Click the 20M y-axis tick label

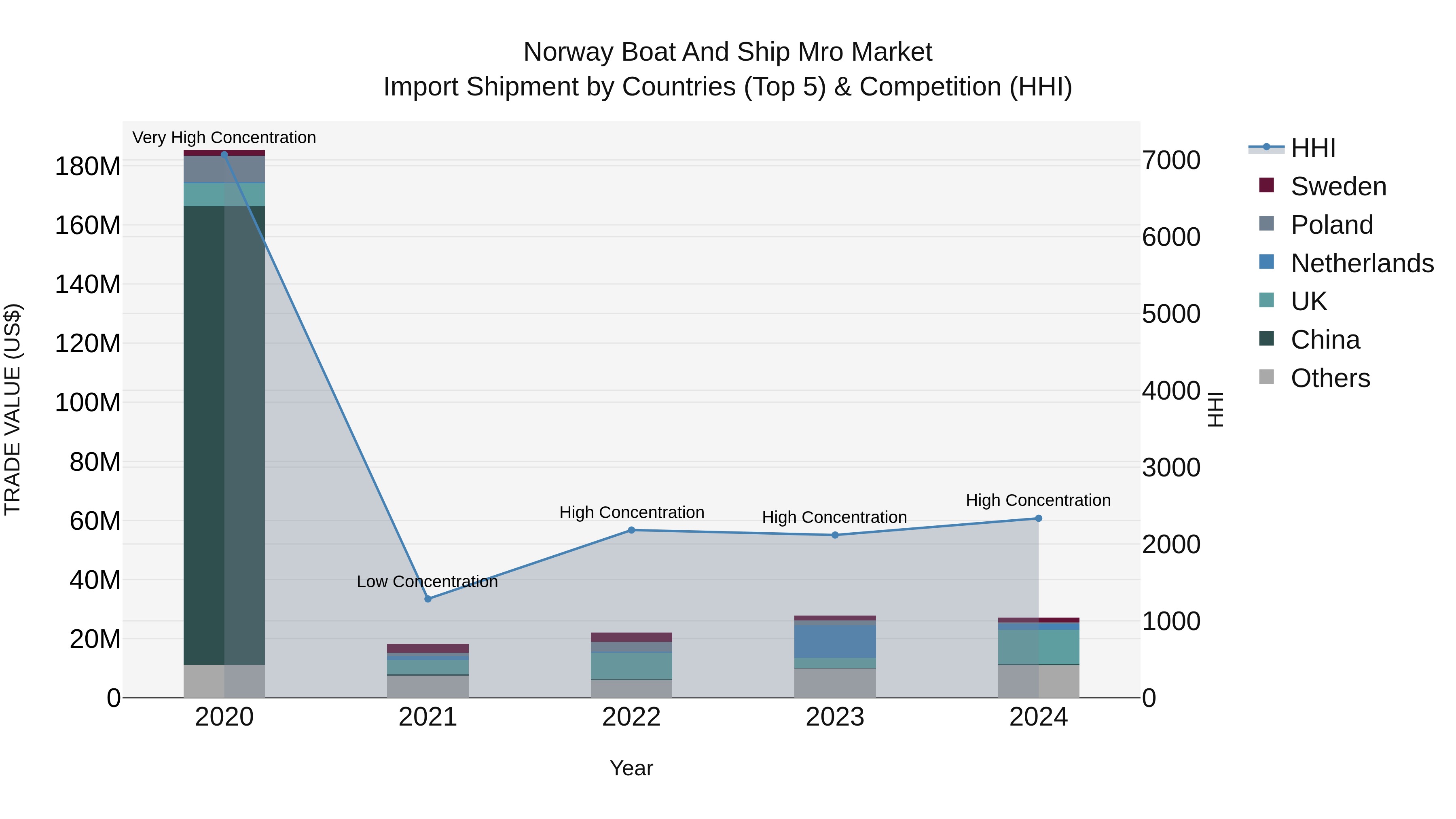click(x=95, y=639)
